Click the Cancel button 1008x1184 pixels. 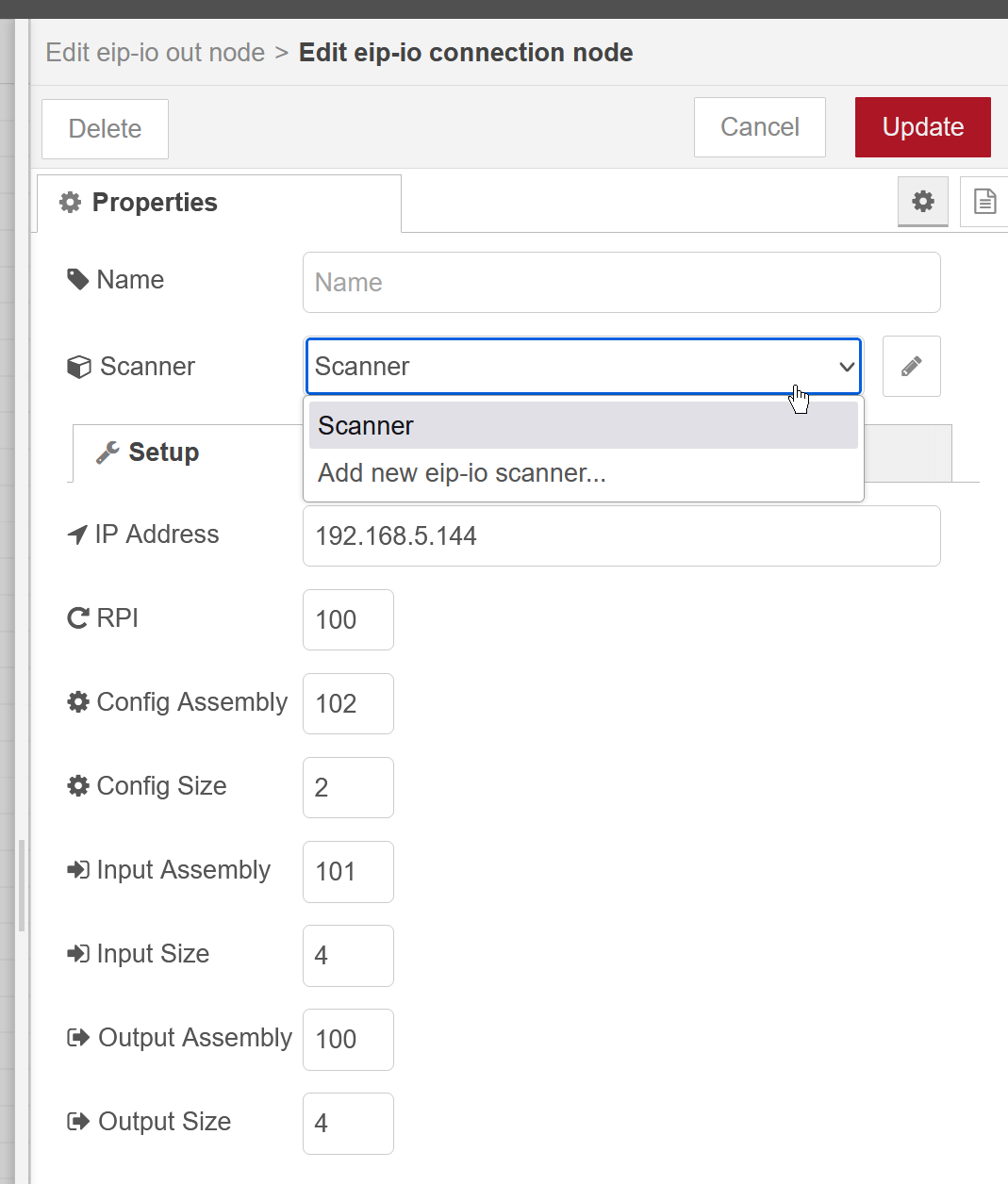[x=760, y=127]
